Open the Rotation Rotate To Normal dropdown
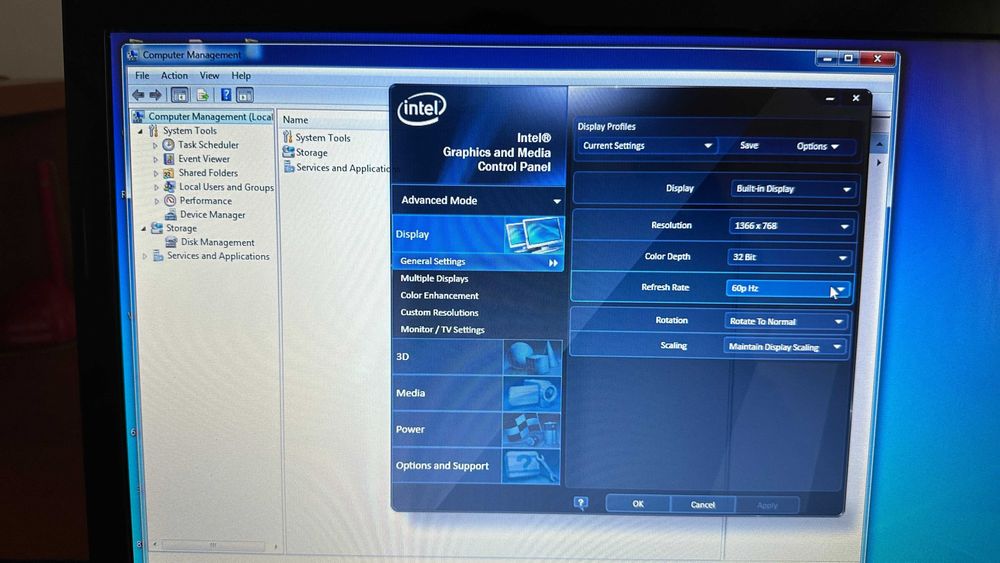Screen dimensions: 1000x563 point(786,321)
